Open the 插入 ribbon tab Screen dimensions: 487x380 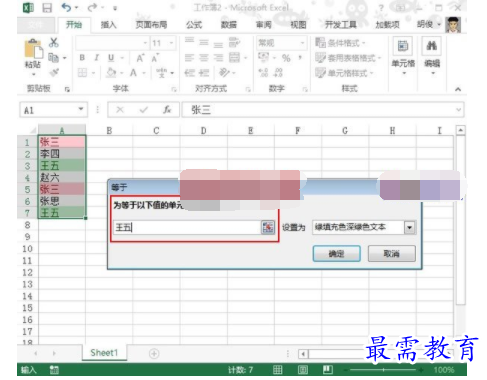pos(108,24)
